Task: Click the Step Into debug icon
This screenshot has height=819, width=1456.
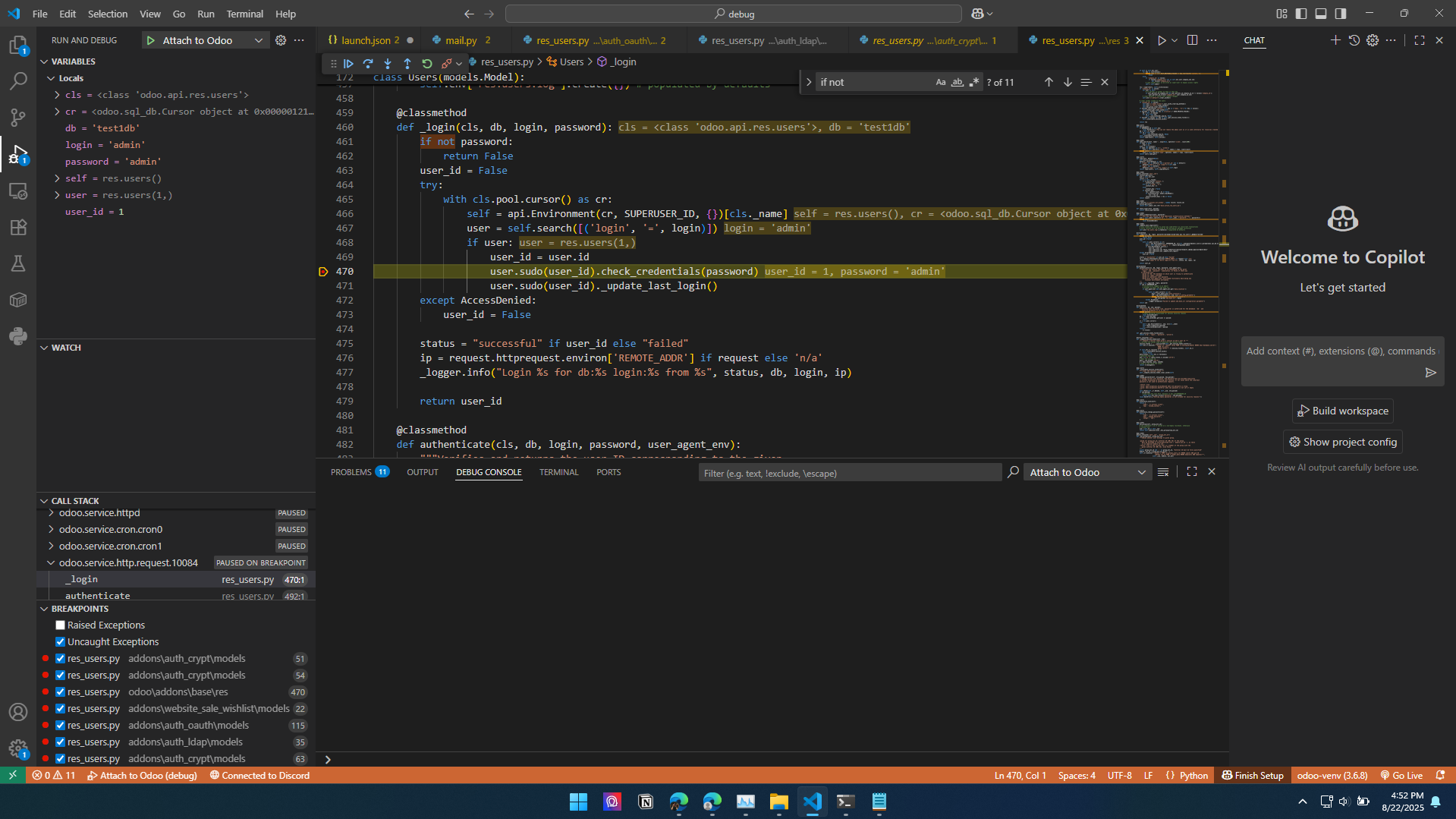Action: pyautogui.click(x=388, y=63)
